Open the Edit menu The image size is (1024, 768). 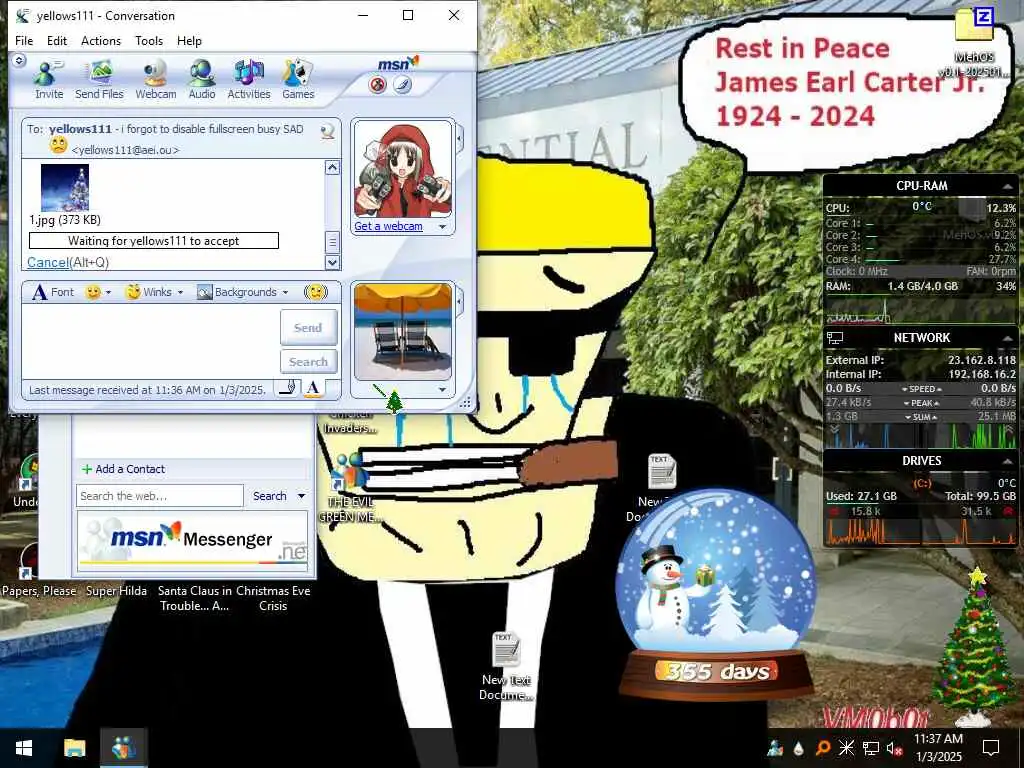pos(57,40)
